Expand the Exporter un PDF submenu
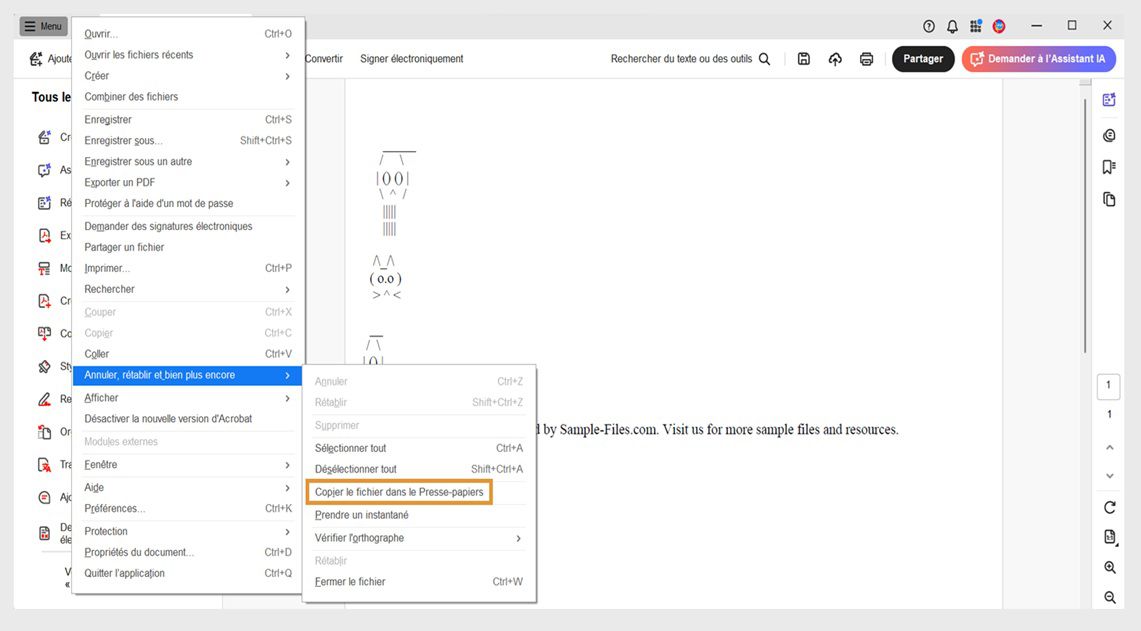The height and width of the screenshot is (631, 1141). 188,183
